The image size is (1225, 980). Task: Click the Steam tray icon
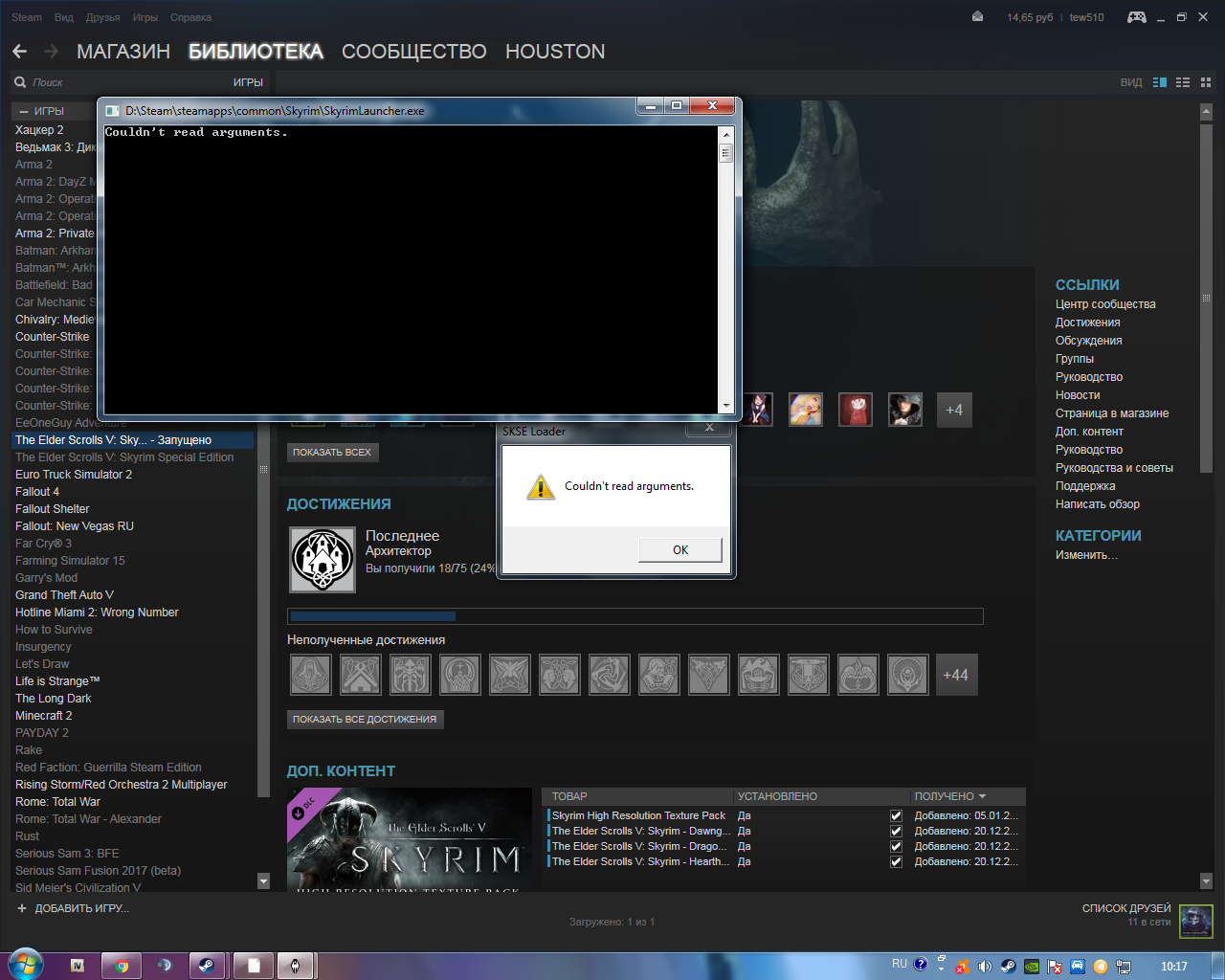coord(1008,967)
